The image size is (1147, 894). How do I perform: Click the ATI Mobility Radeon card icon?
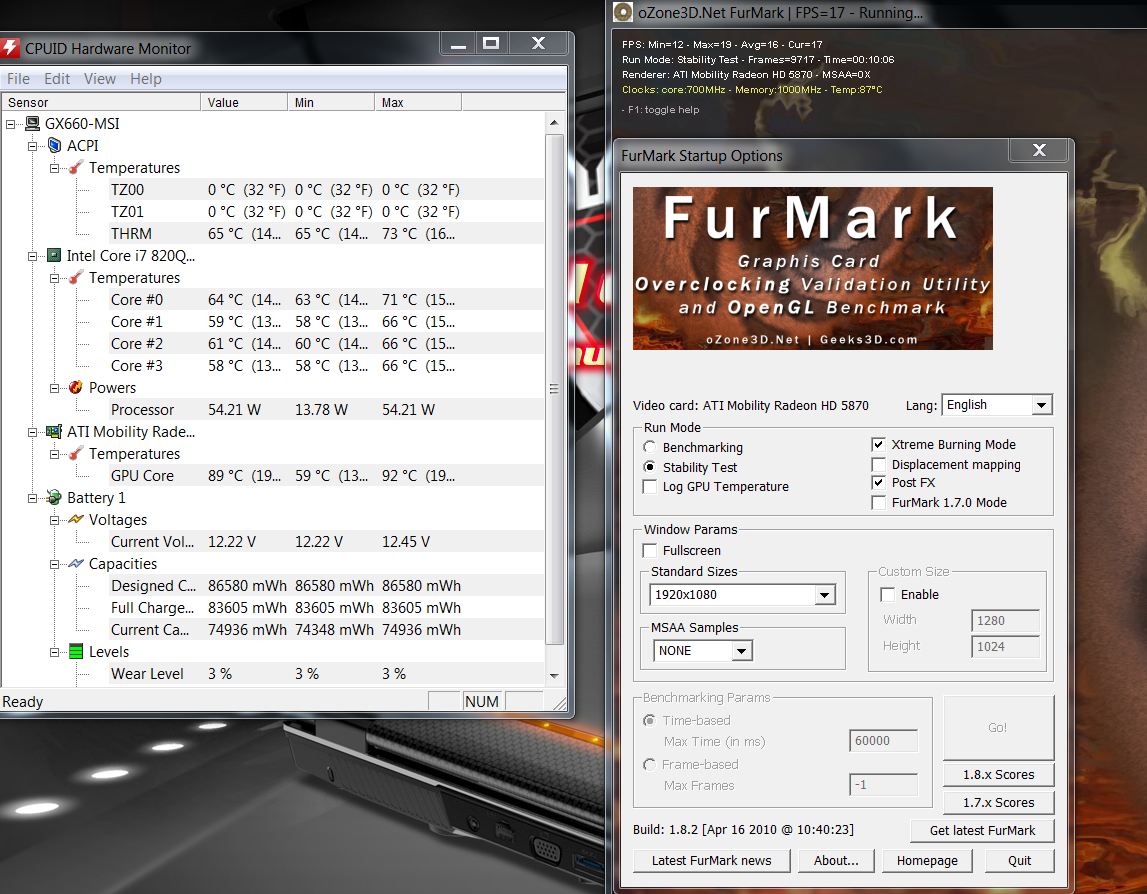55,432
